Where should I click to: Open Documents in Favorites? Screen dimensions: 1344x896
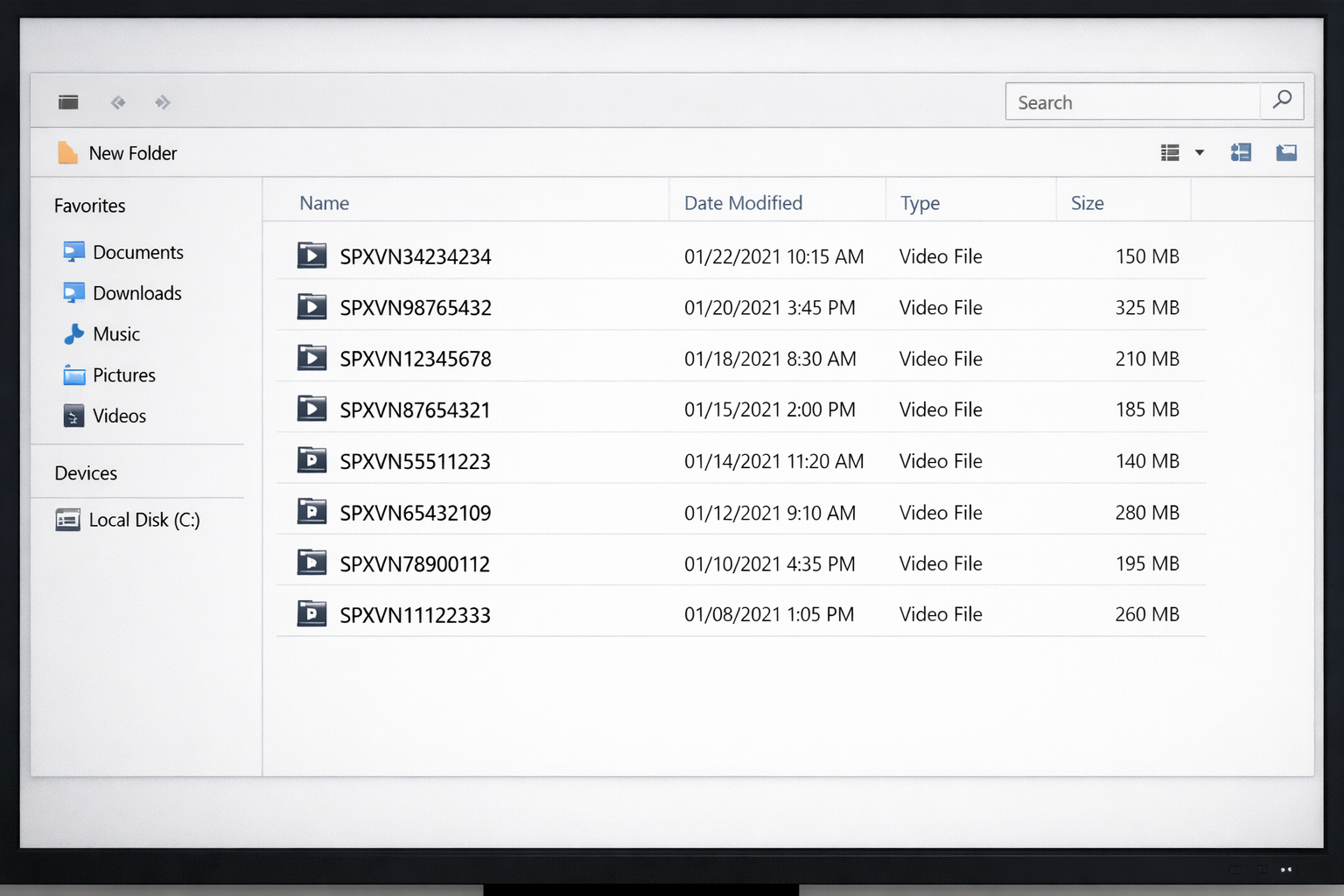click(137, 253)
